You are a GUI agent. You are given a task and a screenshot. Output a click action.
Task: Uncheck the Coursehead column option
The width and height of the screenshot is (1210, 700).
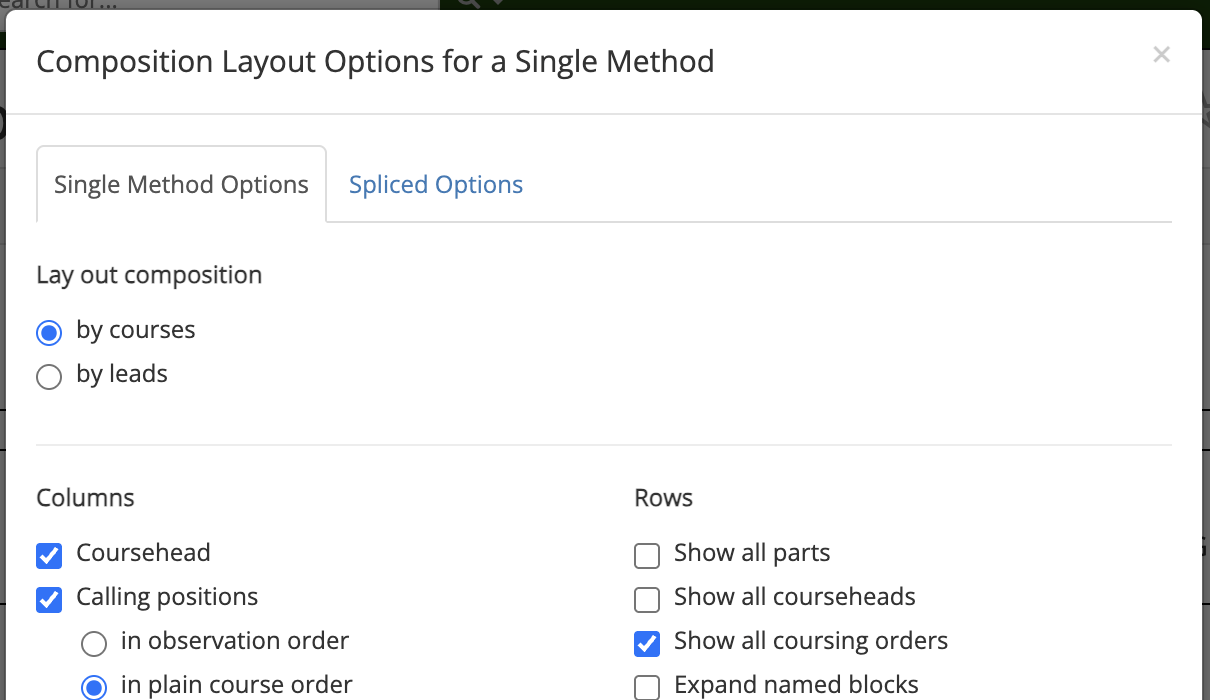coord(49,556)
